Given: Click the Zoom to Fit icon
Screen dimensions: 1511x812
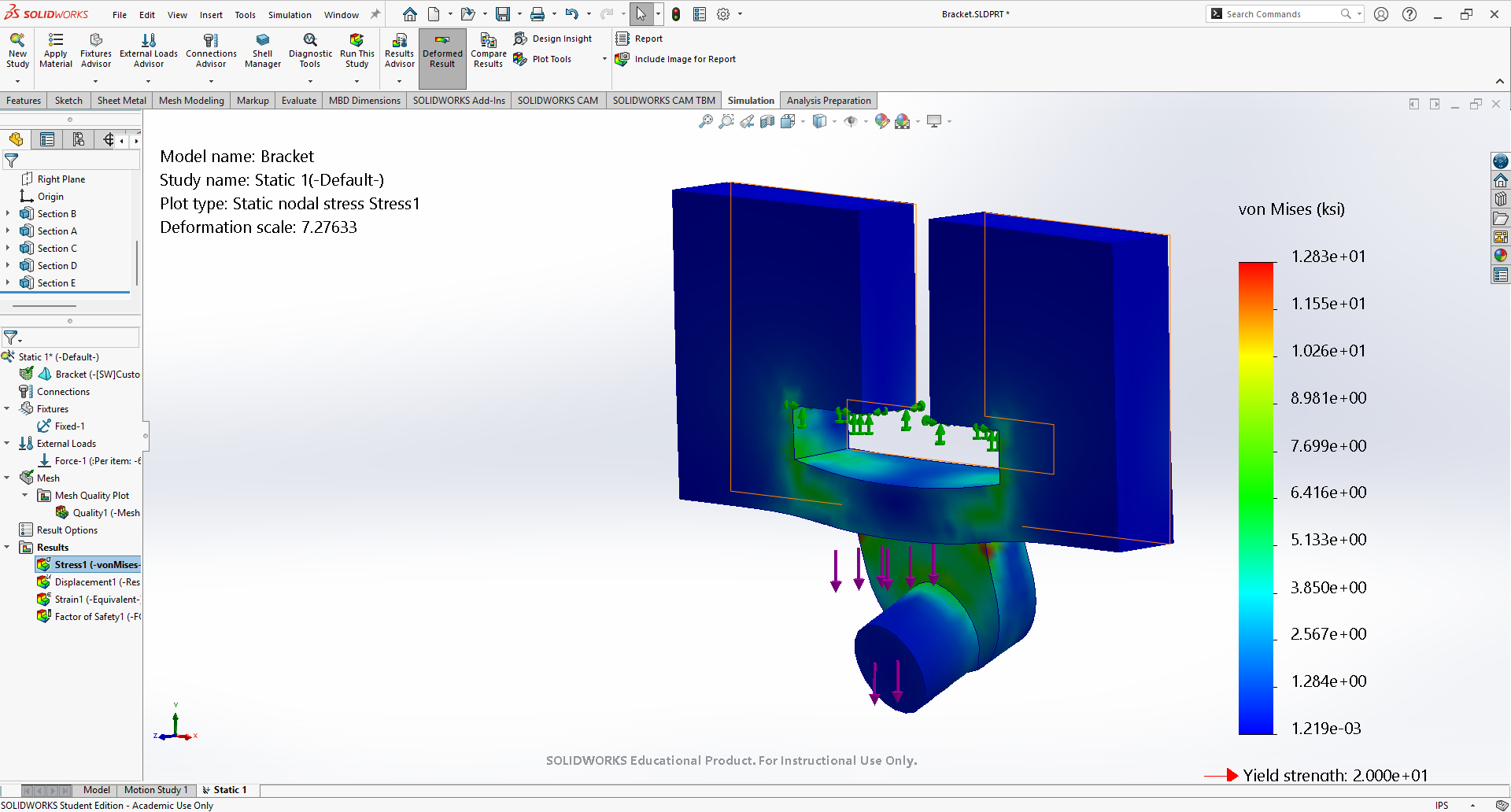Looking at the screenshot, I should click(x=706, y=121).
